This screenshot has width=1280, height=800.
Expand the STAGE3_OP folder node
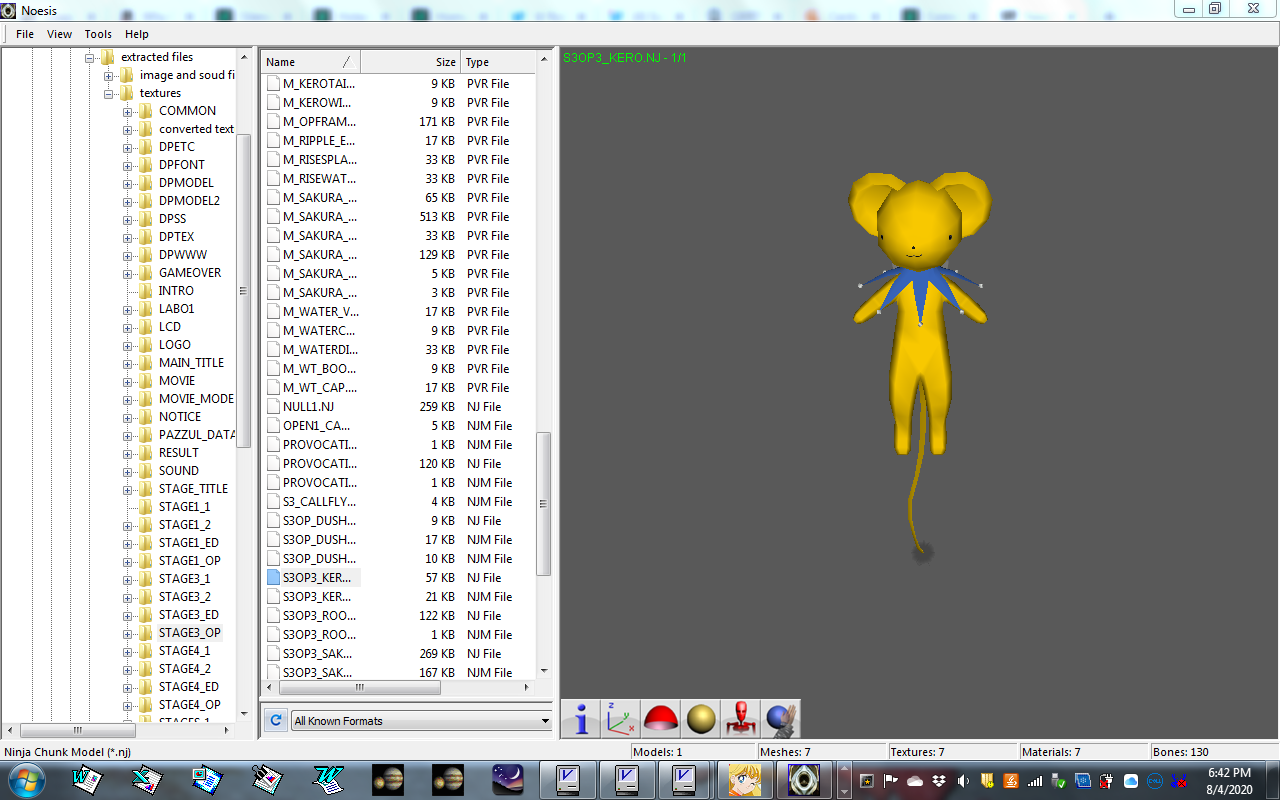tap(128, 633)
